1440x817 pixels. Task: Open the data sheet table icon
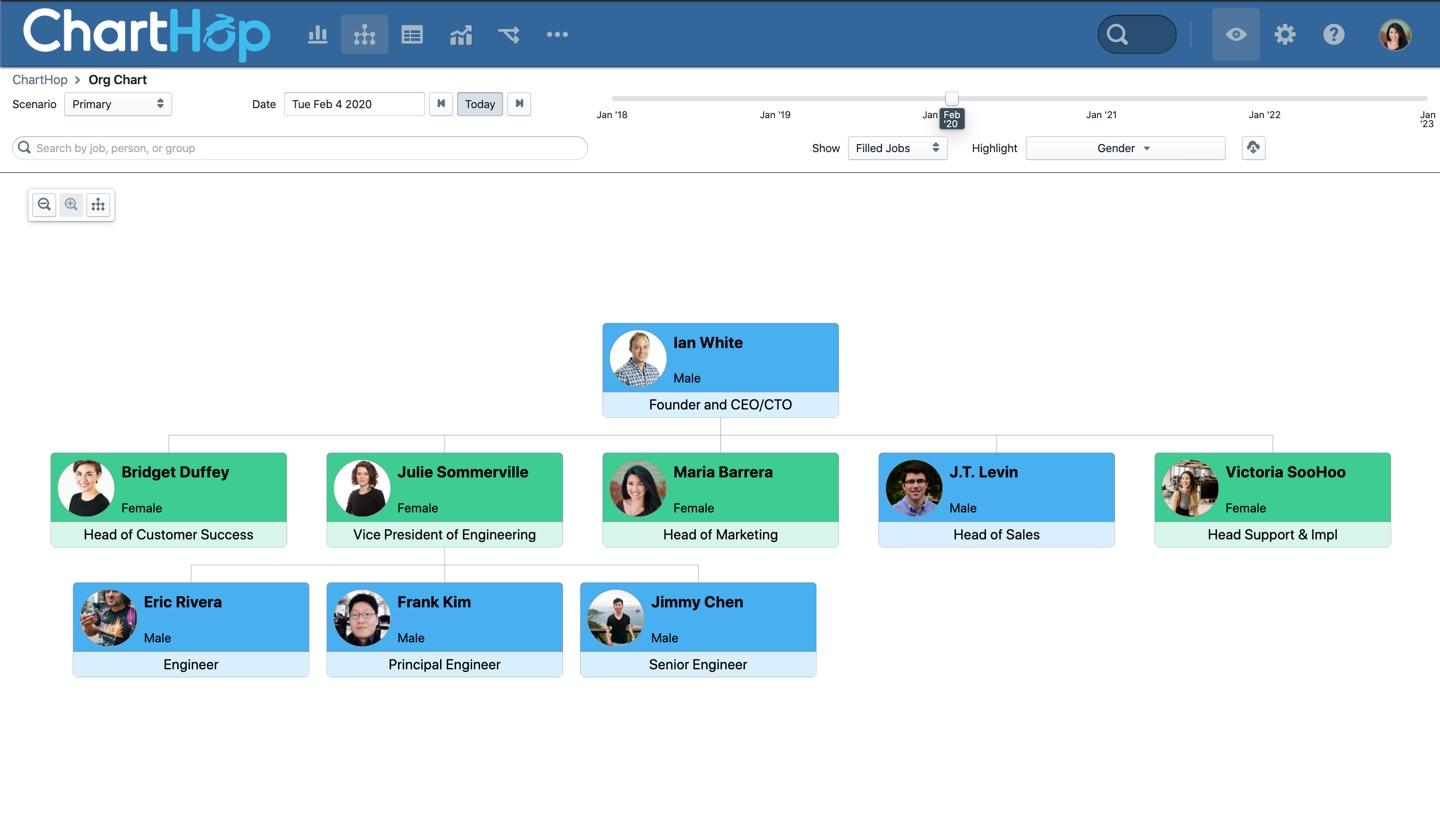pyautogui.click(x=412, y=35)
